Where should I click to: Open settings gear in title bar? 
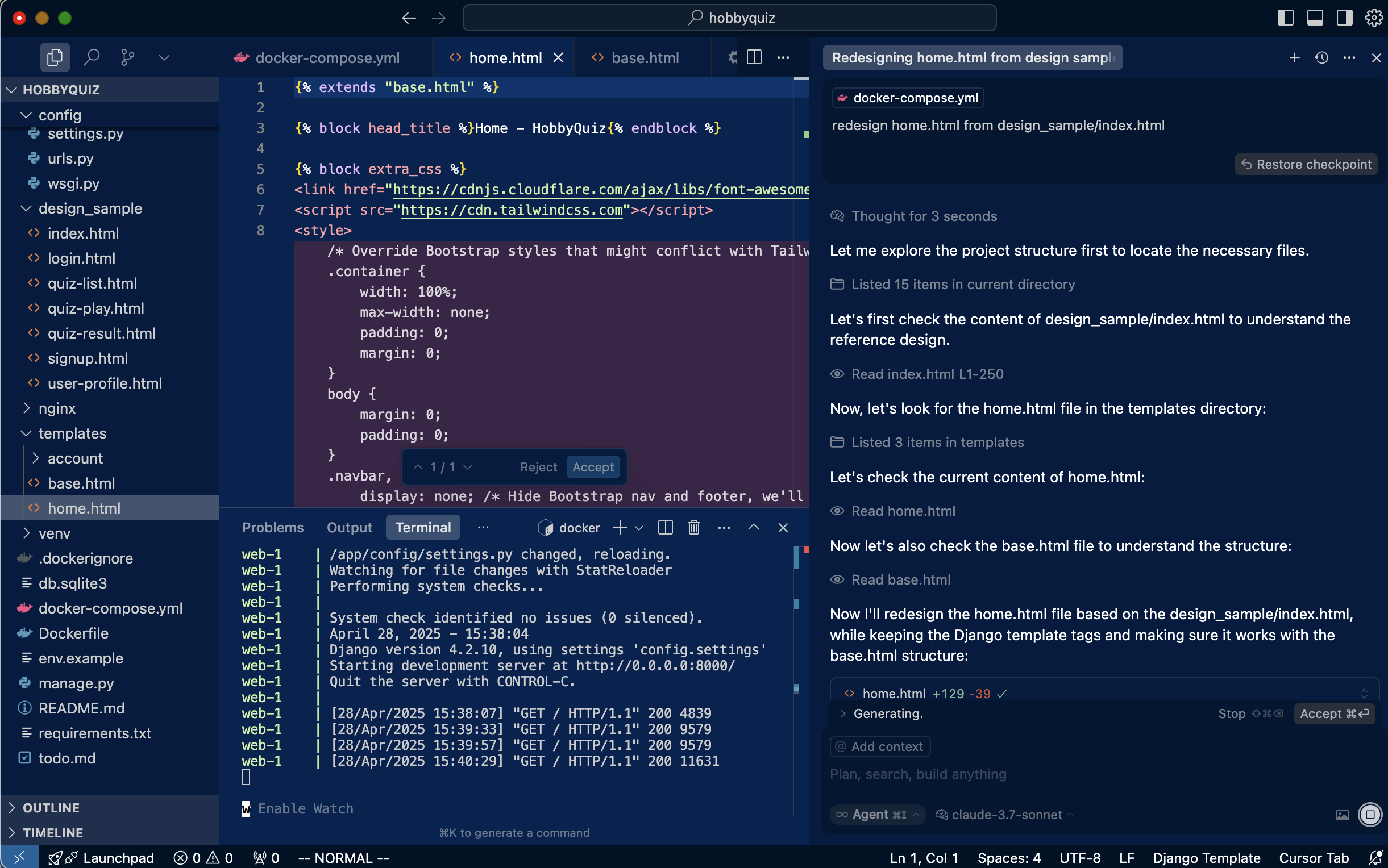pyautogui.click(x=1374, y=18)
